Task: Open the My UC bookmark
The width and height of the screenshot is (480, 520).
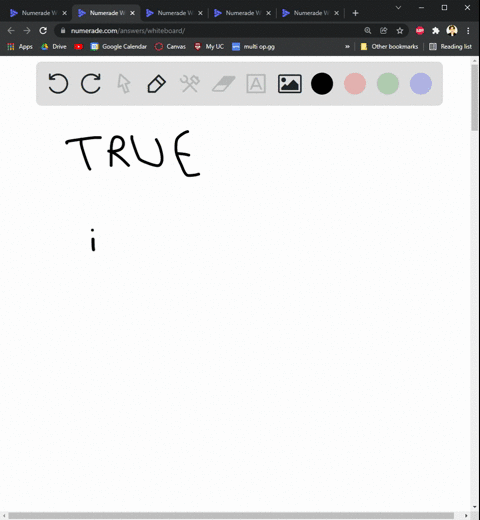Action: [x=209, y=47]
